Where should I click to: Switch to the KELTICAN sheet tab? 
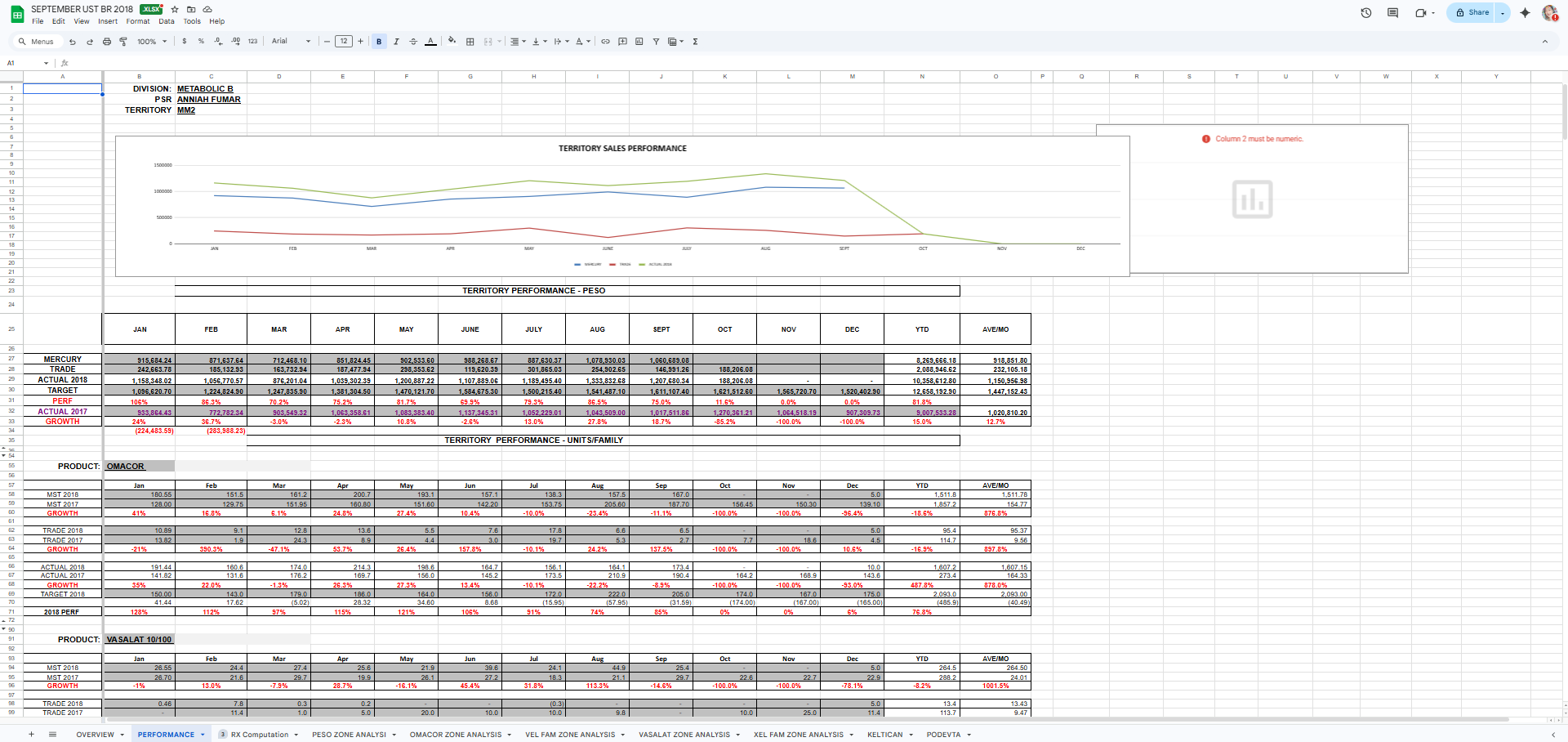click(x=885, y=735)
